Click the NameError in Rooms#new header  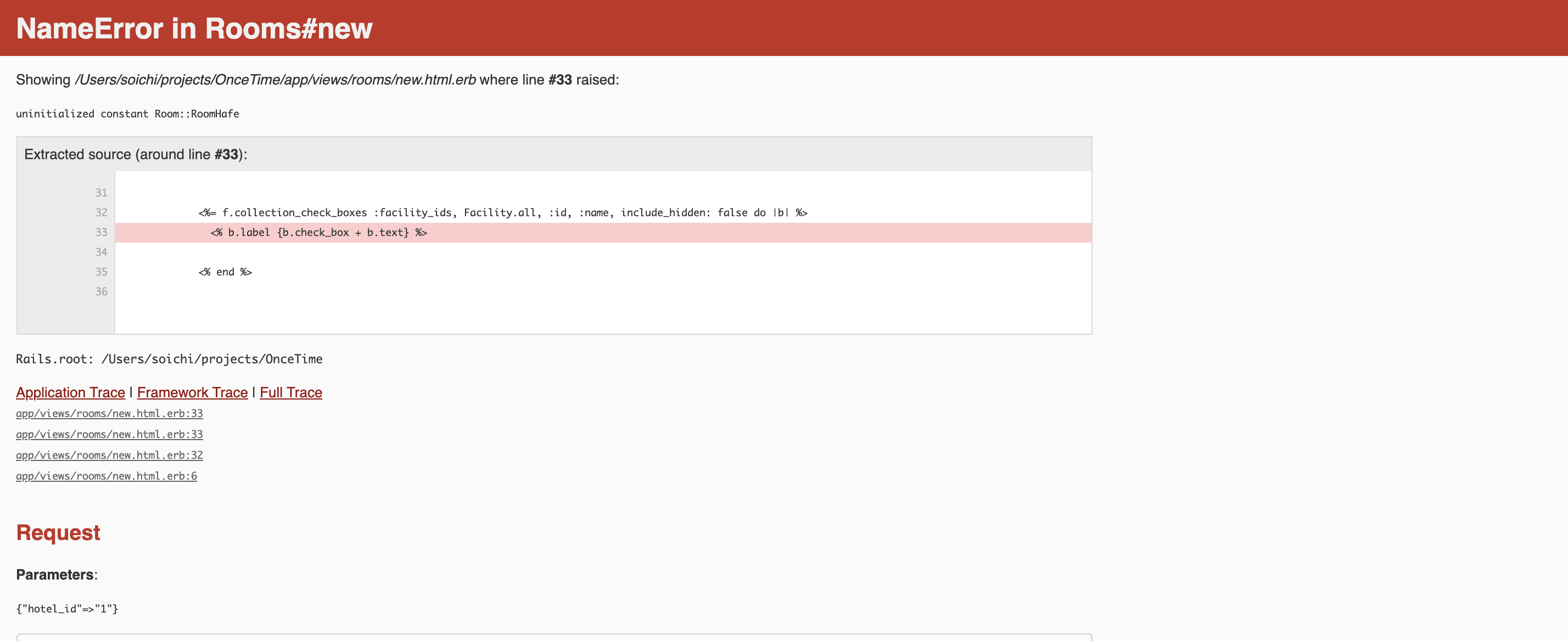click(194, 27)
